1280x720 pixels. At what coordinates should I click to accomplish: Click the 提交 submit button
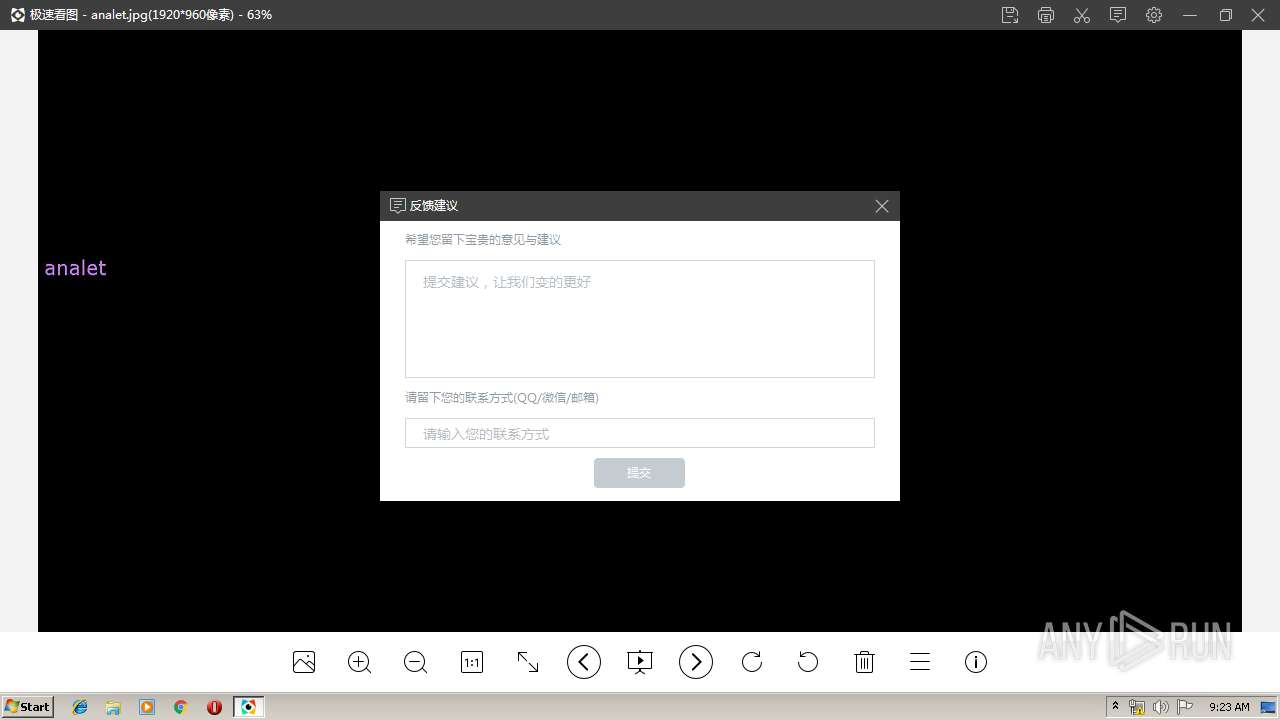[x=639, y=473]
